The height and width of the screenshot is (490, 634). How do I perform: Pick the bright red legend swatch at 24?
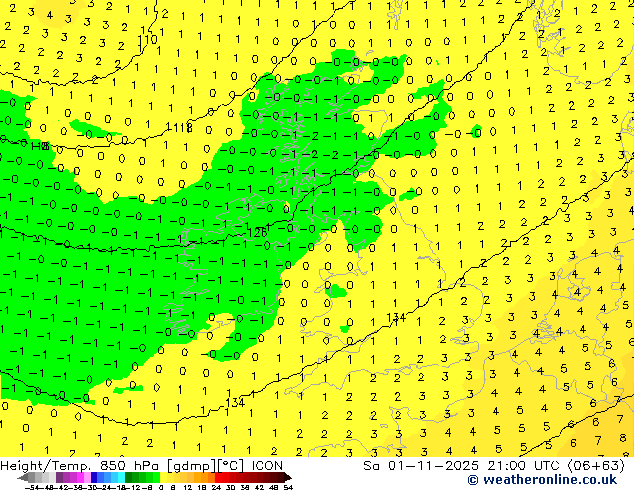[x=218, y=477]
